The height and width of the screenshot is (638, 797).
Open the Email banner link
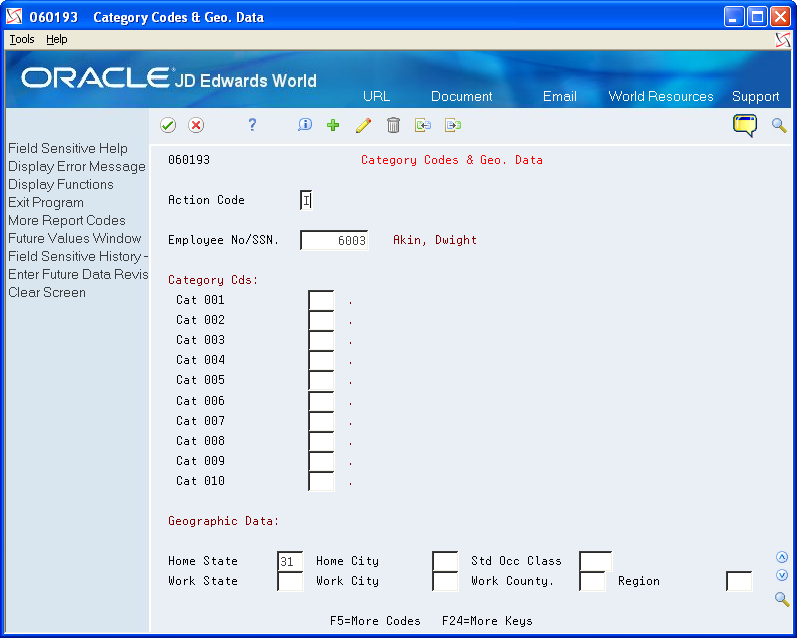point(560,96)
